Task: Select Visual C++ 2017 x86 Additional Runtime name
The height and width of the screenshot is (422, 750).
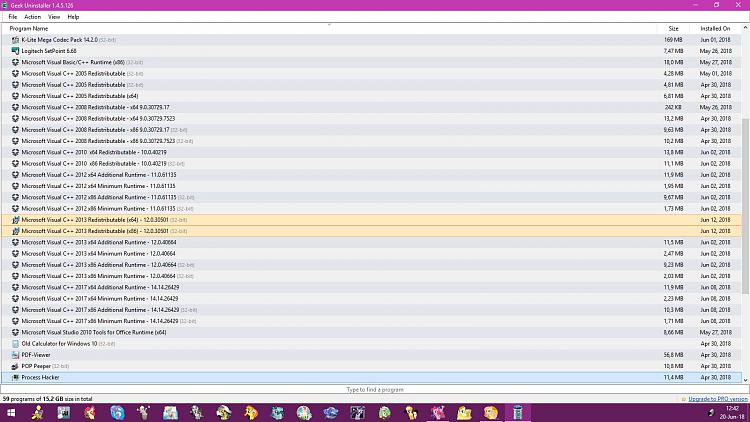Action: click(100, 310)
